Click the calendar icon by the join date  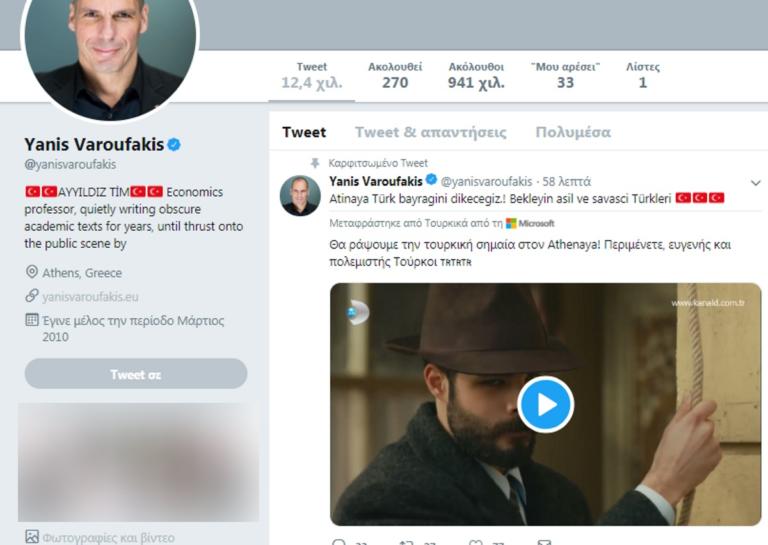pos(32,321)
